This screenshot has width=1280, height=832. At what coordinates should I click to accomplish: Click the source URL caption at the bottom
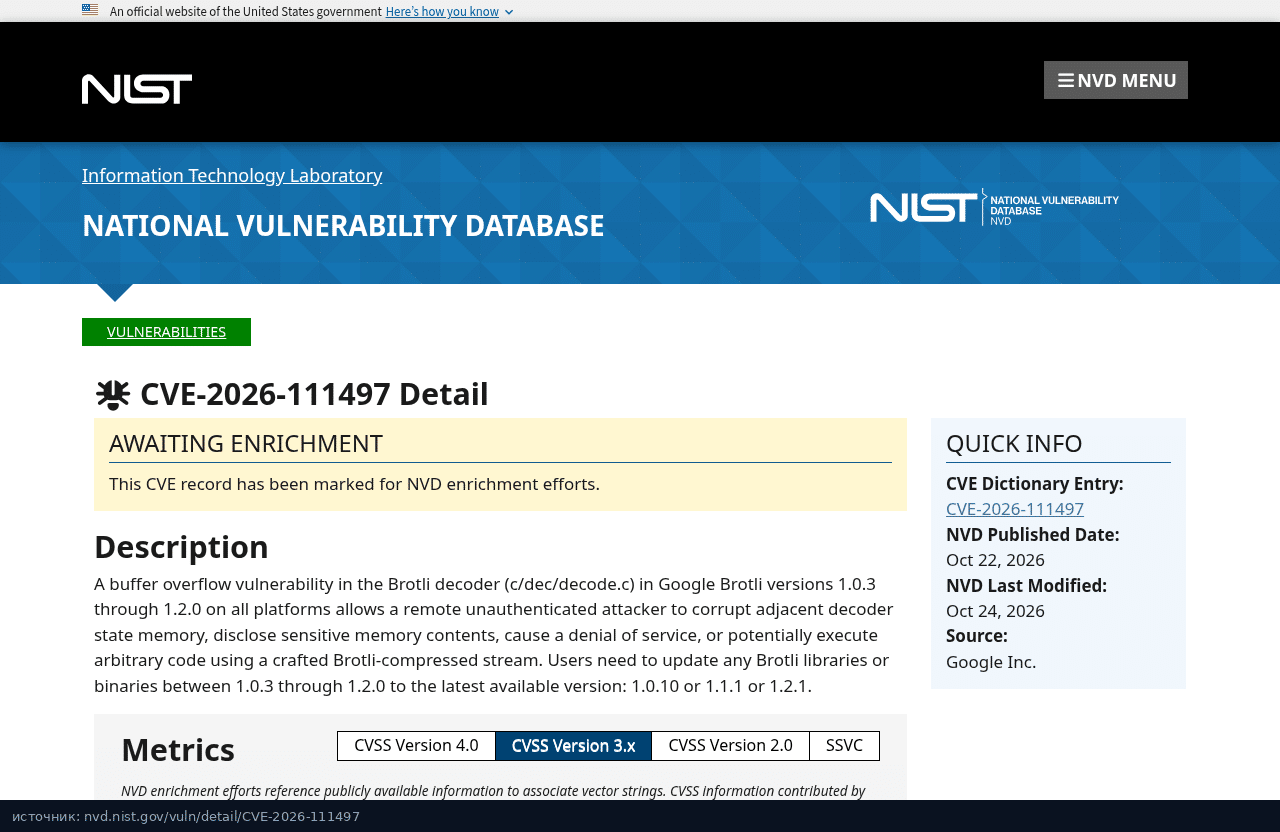point(186,817)
